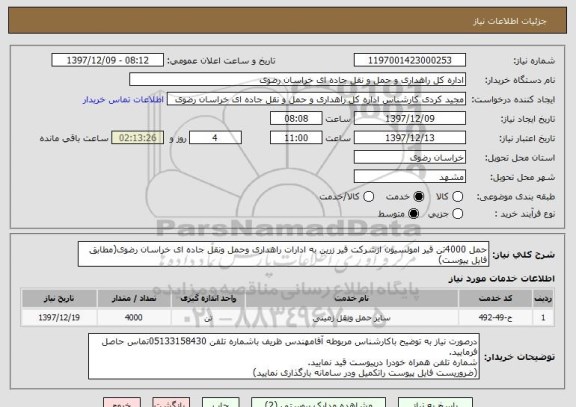
Task: Click need date cell 1397/12/19
Action: coord(59,318)
